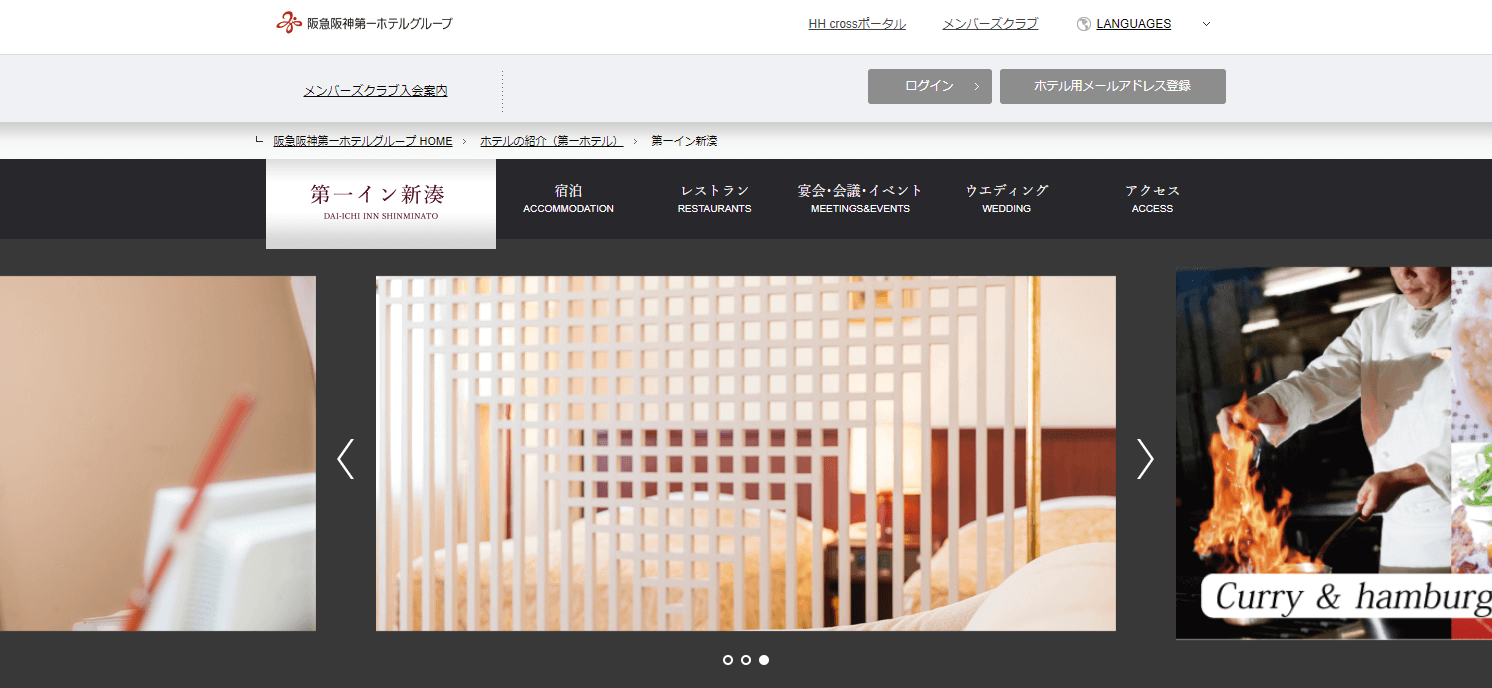Advance carousel with the right arrow
Screen dimensions: 1492x688
point(1145,458)
